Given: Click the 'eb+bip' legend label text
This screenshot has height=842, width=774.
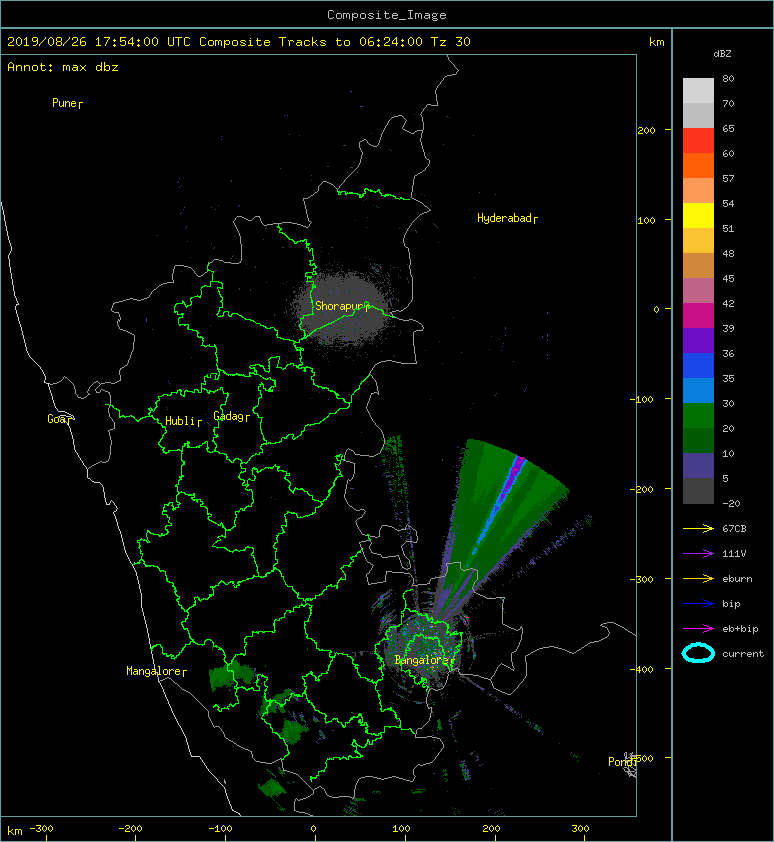Looking at the screenshot, I should tap(740, 628).
